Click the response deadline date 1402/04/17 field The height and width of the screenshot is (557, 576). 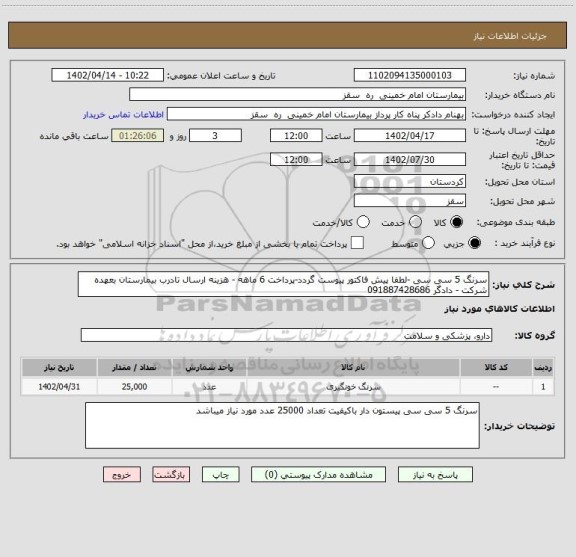tap(410, 136)
